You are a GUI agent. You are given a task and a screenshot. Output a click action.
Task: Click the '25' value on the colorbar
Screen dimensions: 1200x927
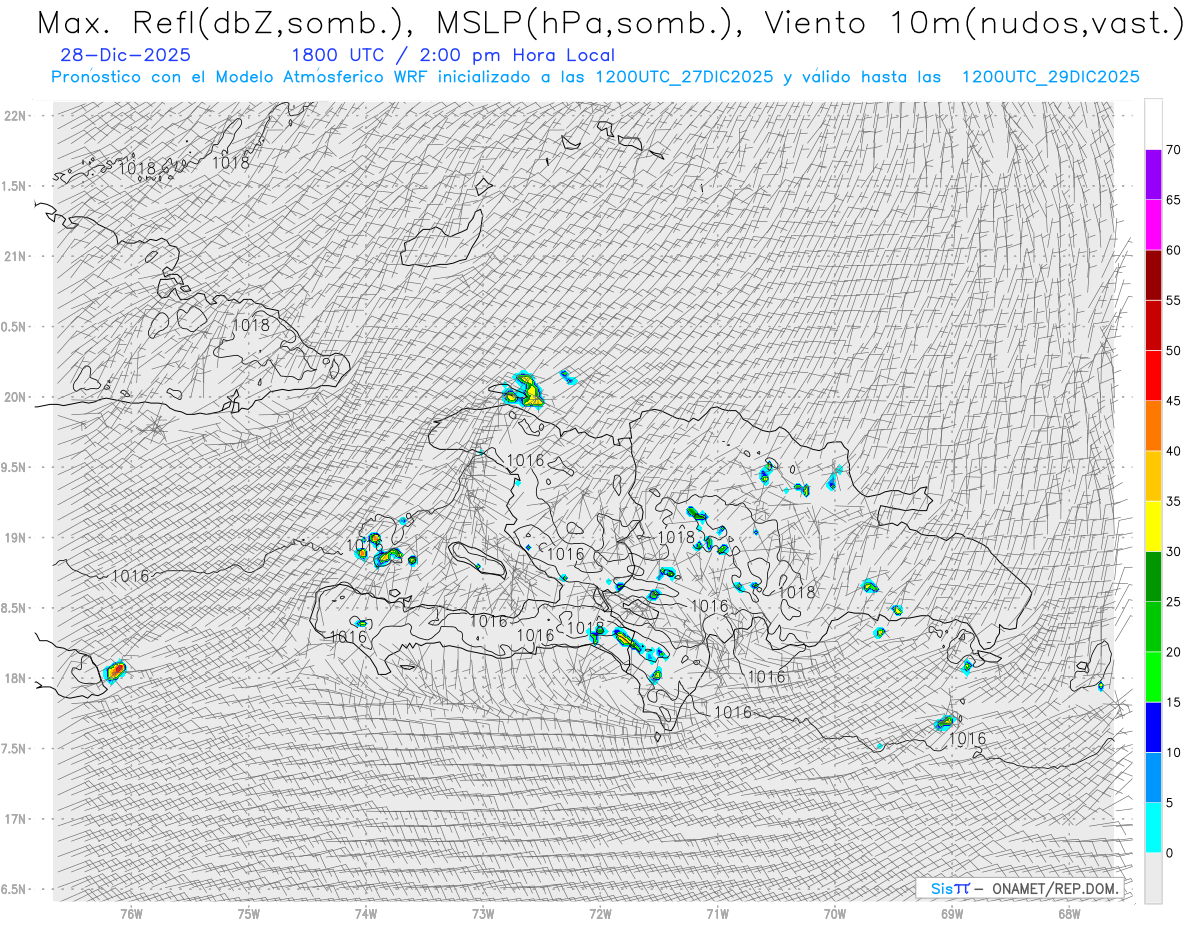click(1173, 601)
